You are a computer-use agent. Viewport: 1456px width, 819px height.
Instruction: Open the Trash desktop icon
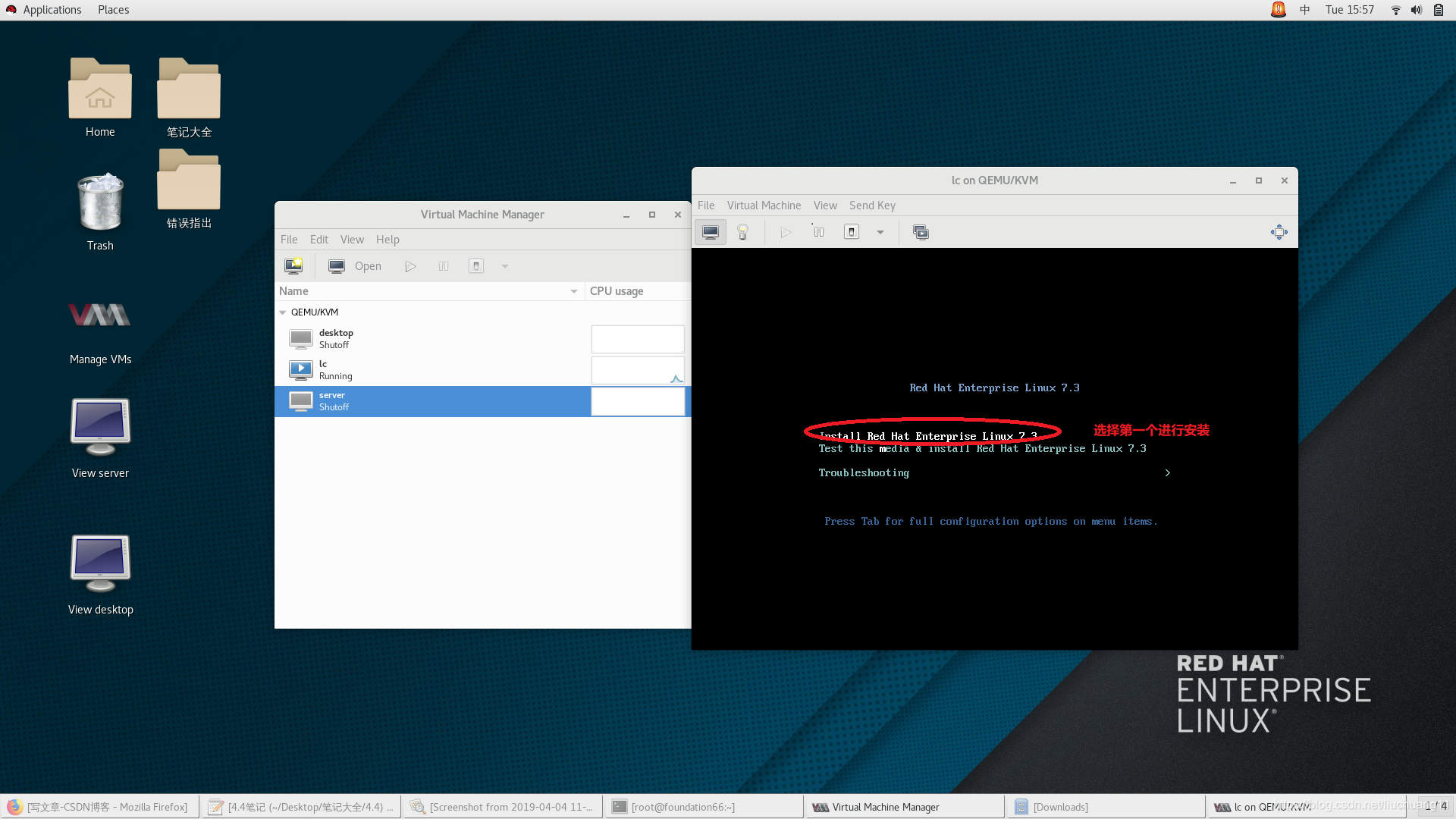tap(100, 211)
